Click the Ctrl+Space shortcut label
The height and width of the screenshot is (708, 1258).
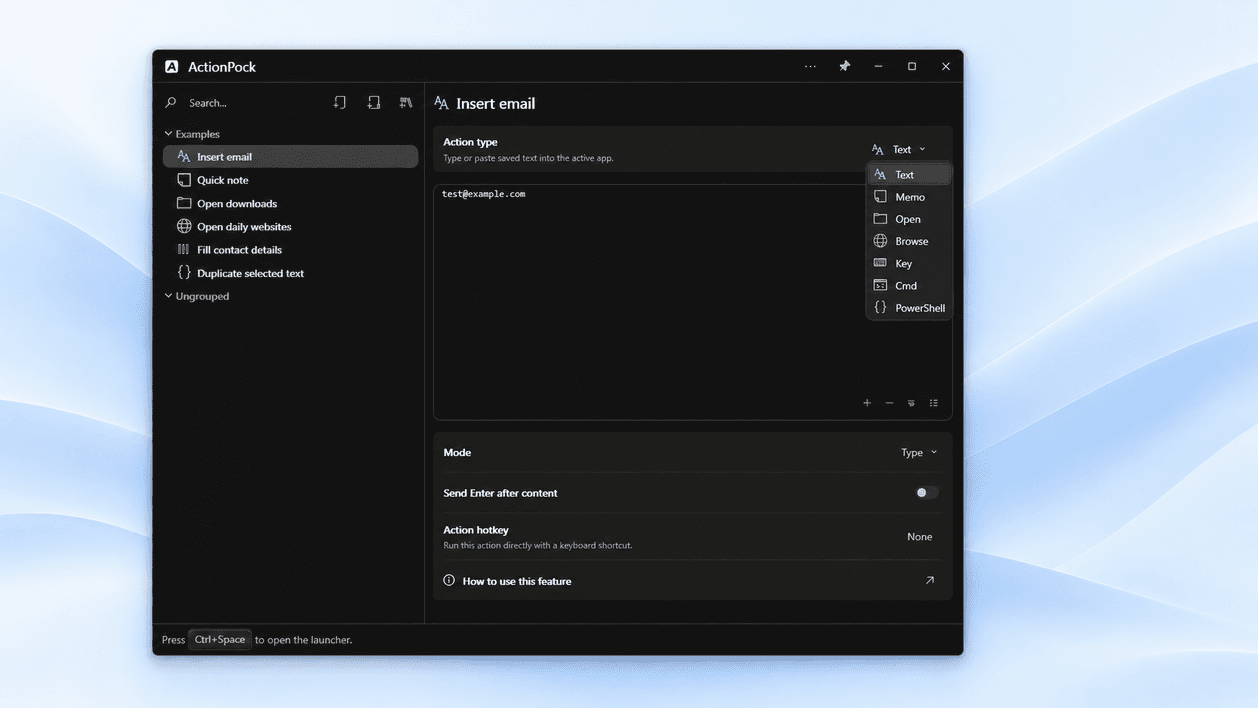point(220,640)
